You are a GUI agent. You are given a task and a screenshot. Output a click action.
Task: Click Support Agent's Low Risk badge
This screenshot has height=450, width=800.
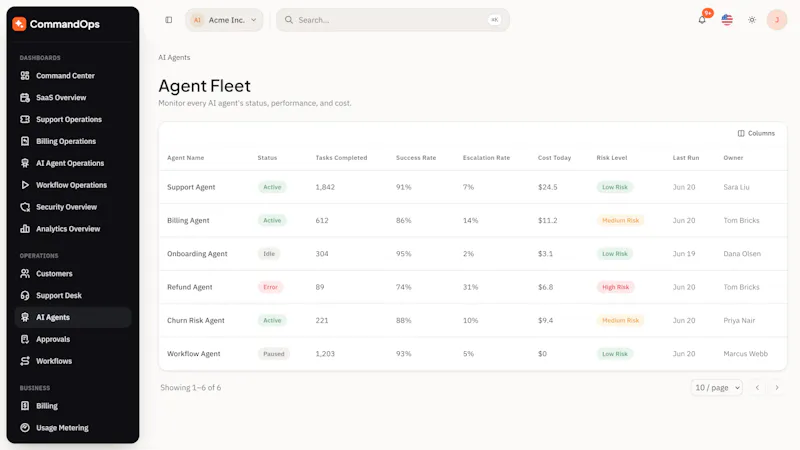pyautogui.click(x=615, y=187)
